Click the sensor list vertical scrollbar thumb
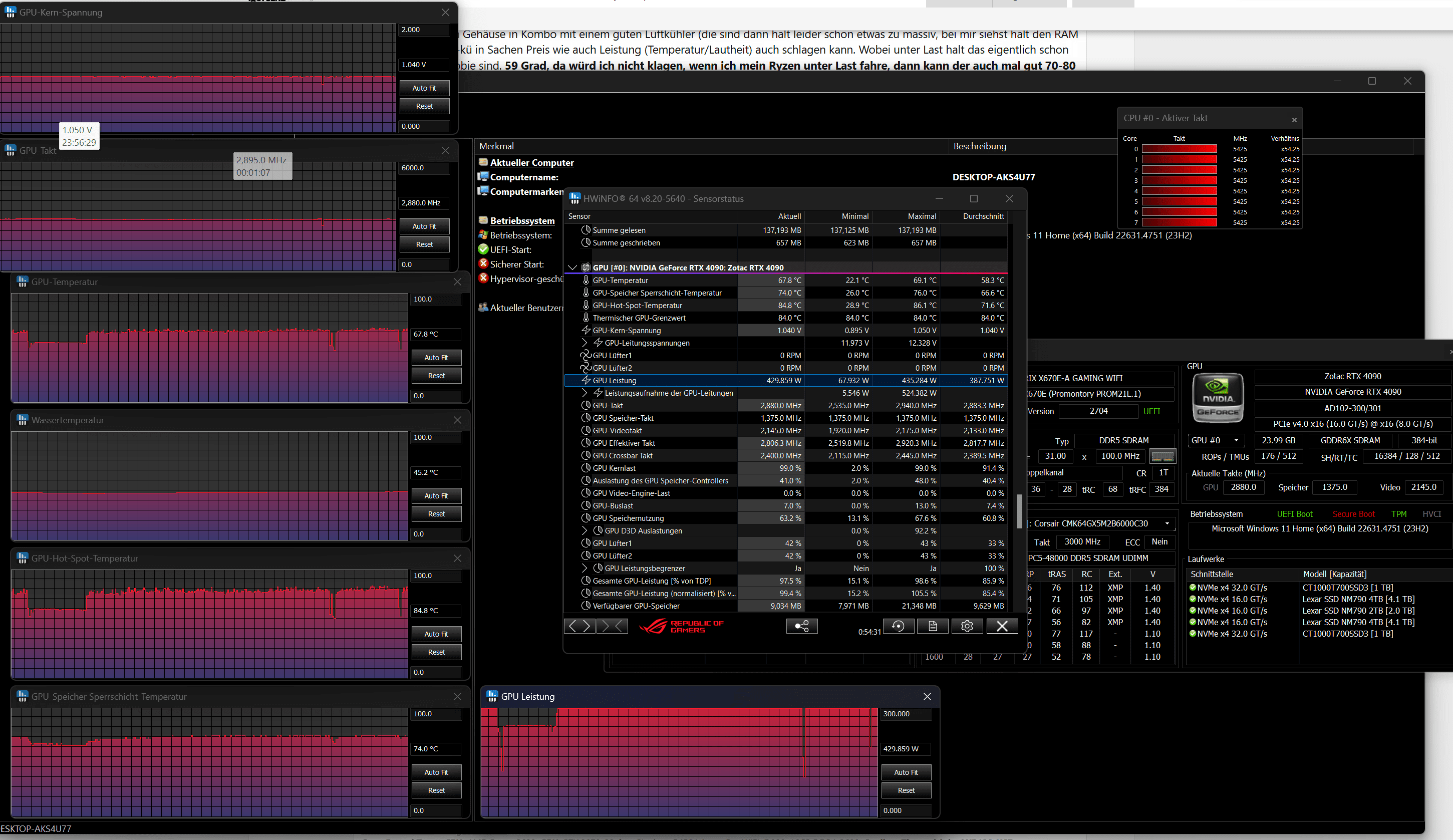The width and height of the screenshot is (1453, 840). coord(1019,510)
